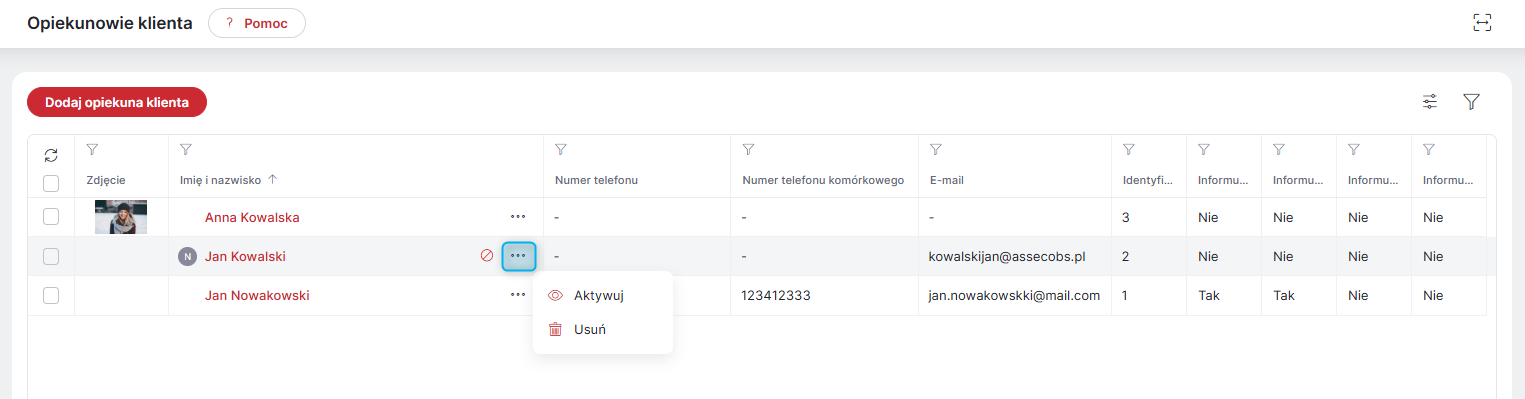Open the main table filter funnel icon beside the sliders
This screenshot has height=399, width=1525.
(x=1471, y=102)
